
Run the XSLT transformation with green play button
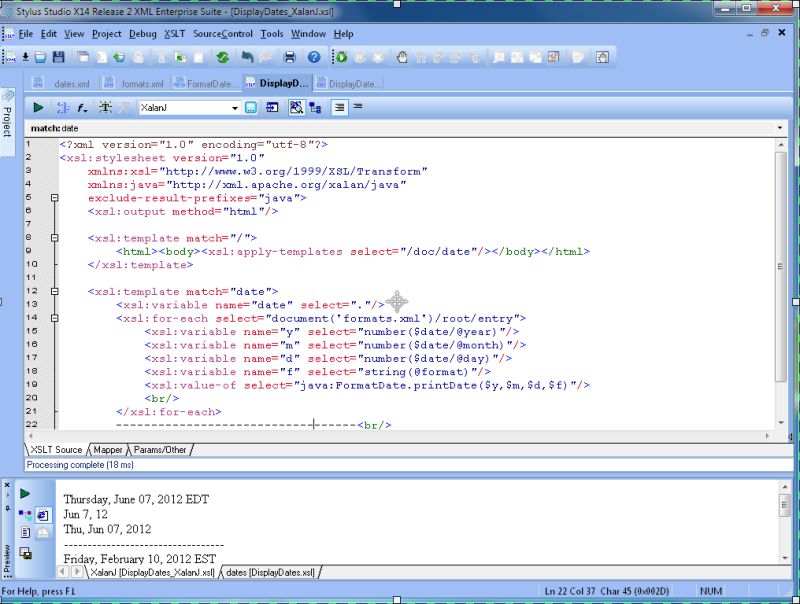[38, 107]
